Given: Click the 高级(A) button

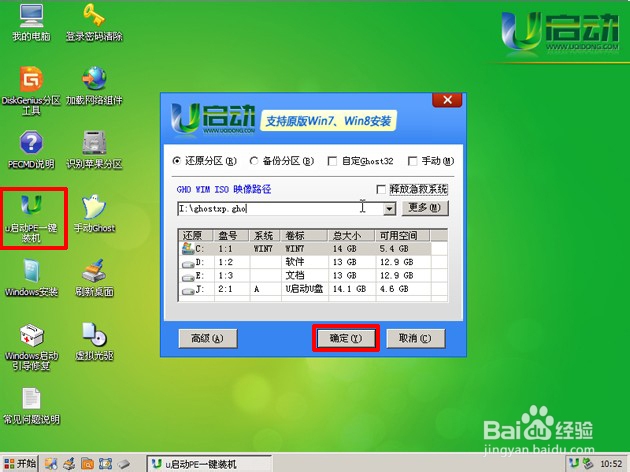Looking at the screenshot, I should (x=208, y=338).
